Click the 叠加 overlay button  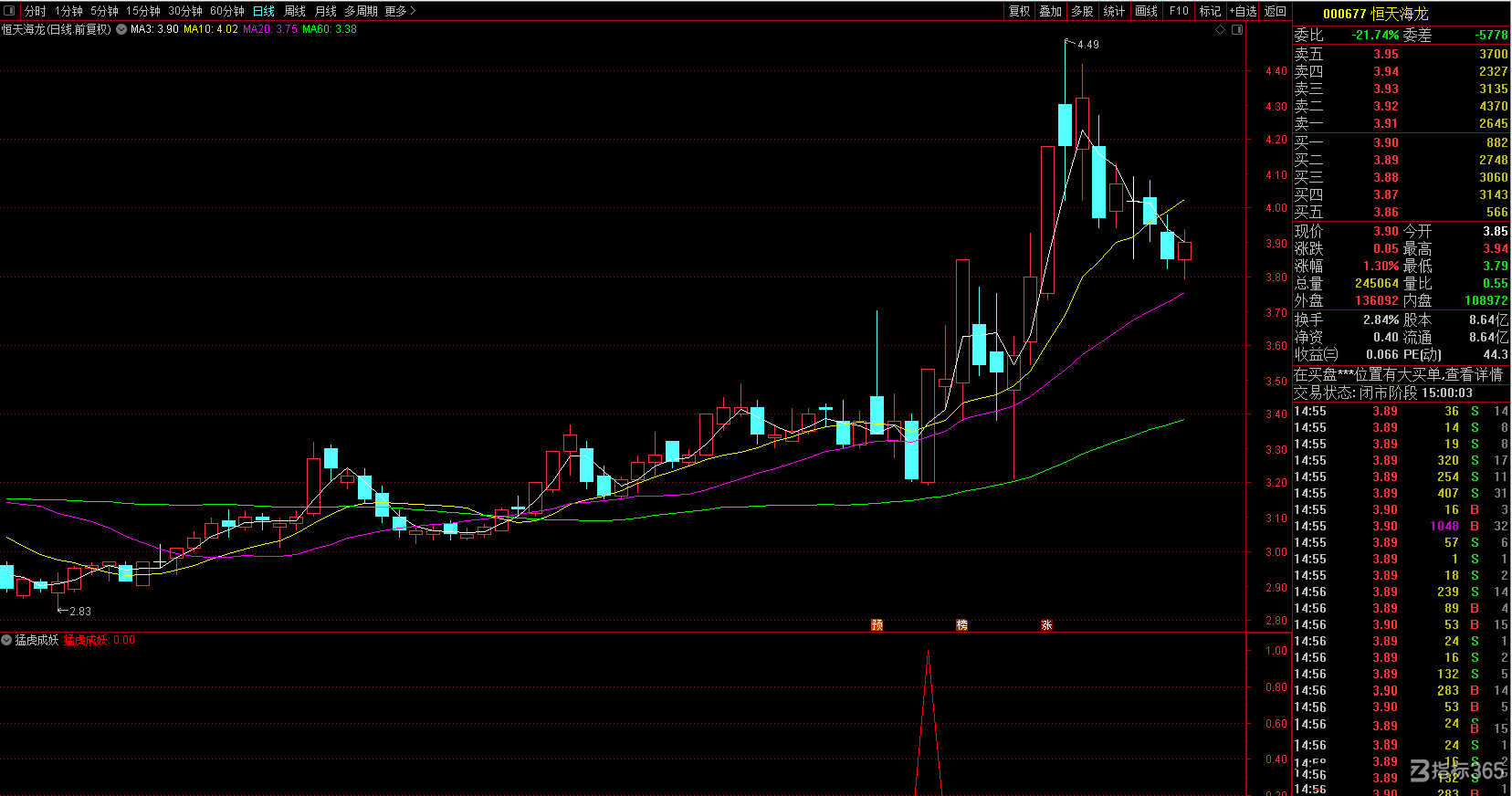1051,11
